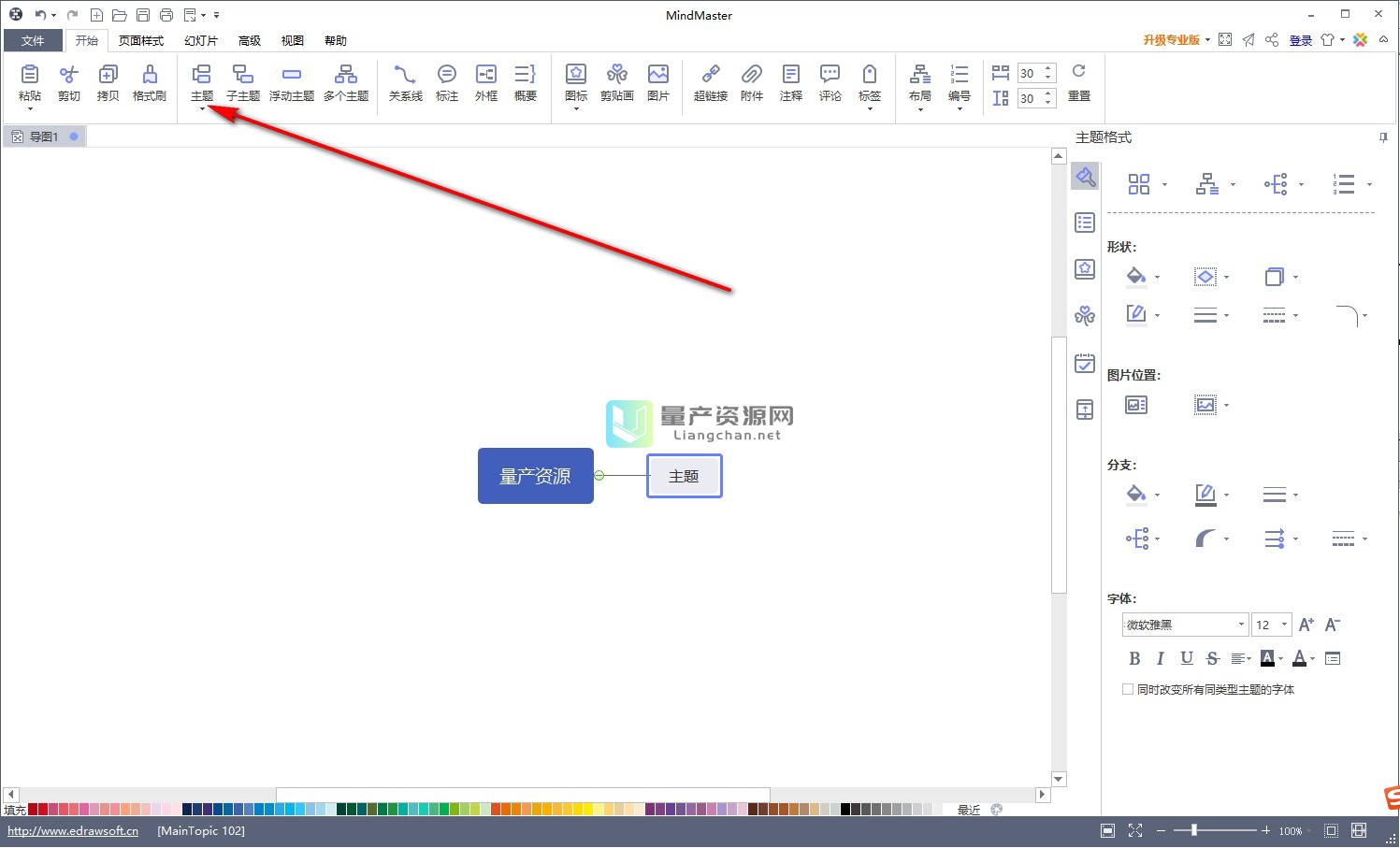Increment the horizontal spacing stepper
This screenshot has width=1400, height=848.
1049,68
